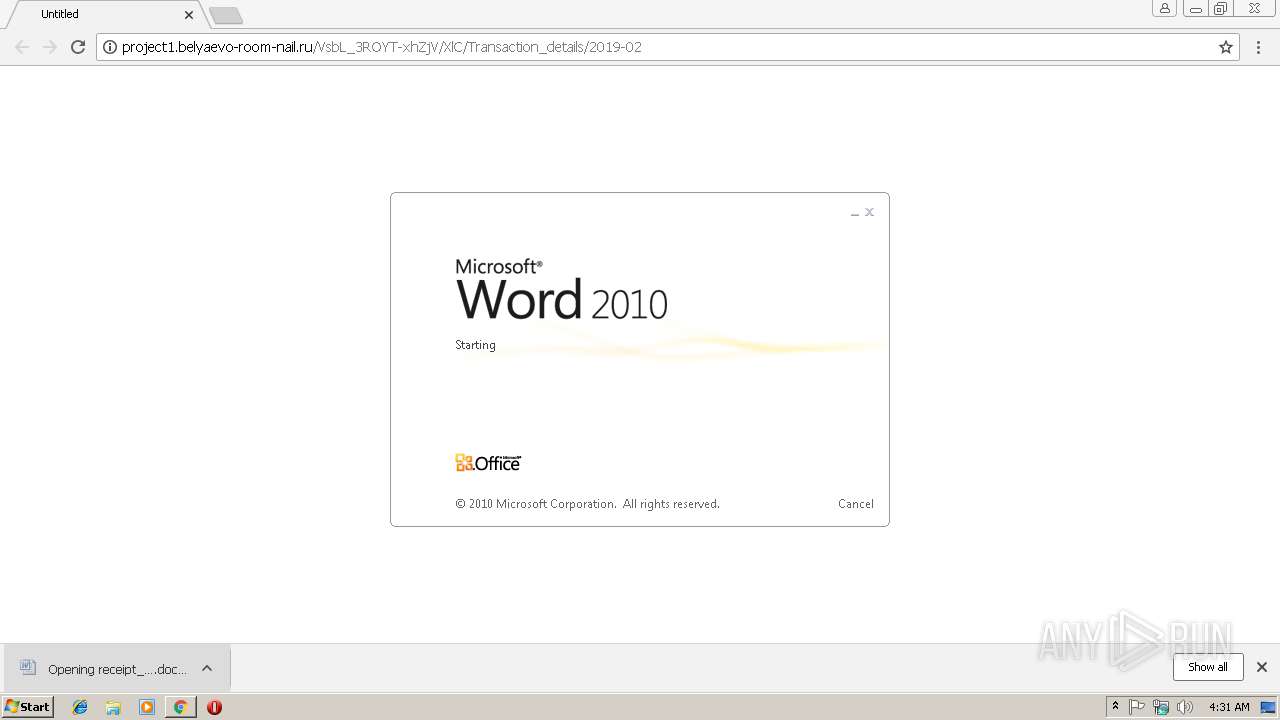
Task: Open Chrome's three-dot menu
Action: click(x=1258, y=47)
